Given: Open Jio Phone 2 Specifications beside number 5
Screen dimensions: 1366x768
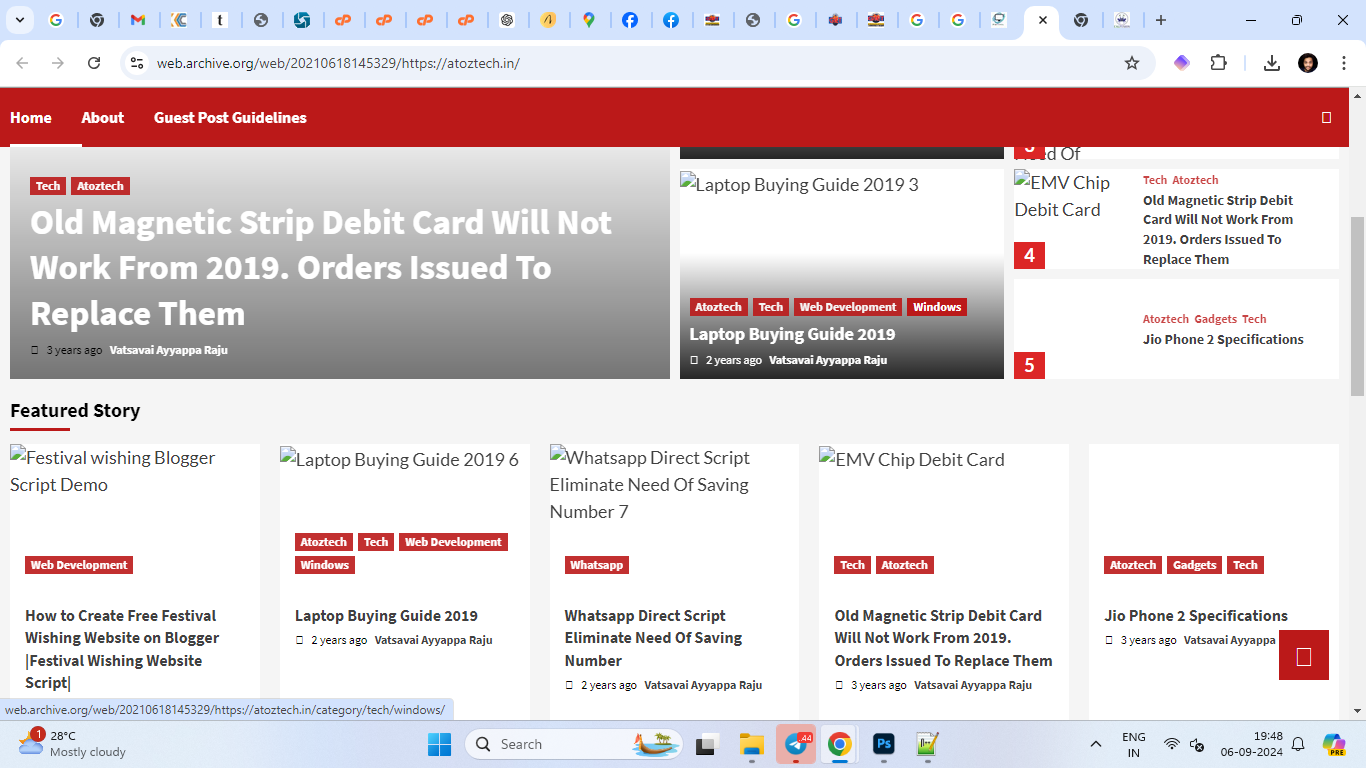Looking at the screenshot, I should pos(1223,339).
